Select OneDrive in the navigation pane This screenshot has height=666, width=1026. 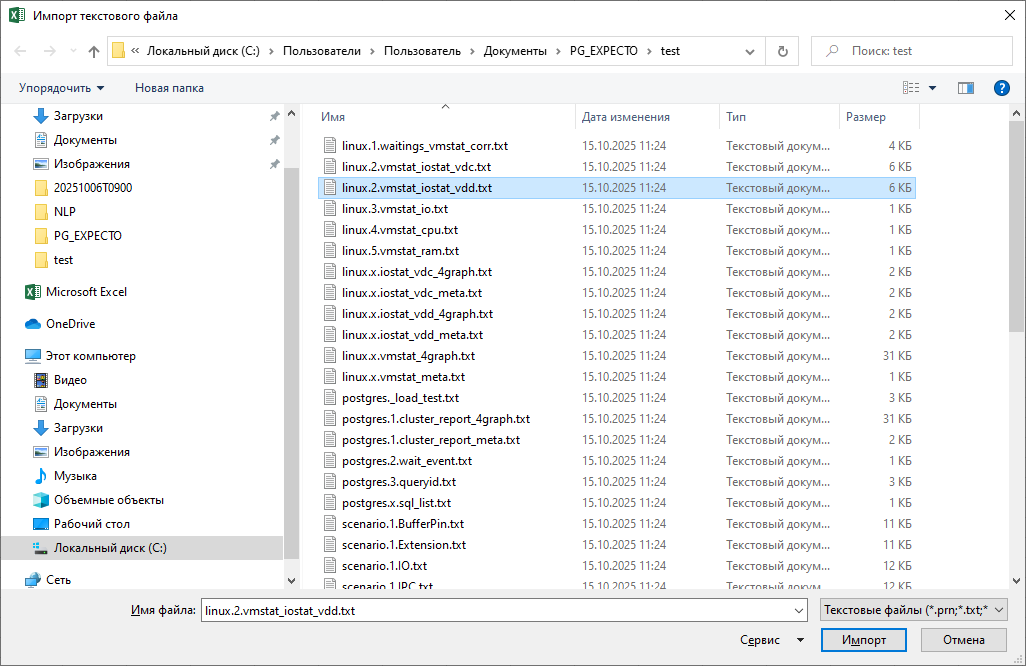(x=70, y=324)
